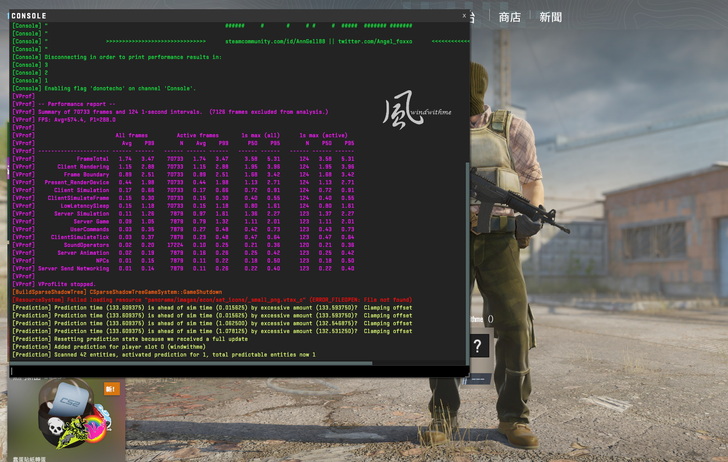Viewport: 728px width, 462px height.
Task: Click the orange 新! badge
Action: coord(111,389)
